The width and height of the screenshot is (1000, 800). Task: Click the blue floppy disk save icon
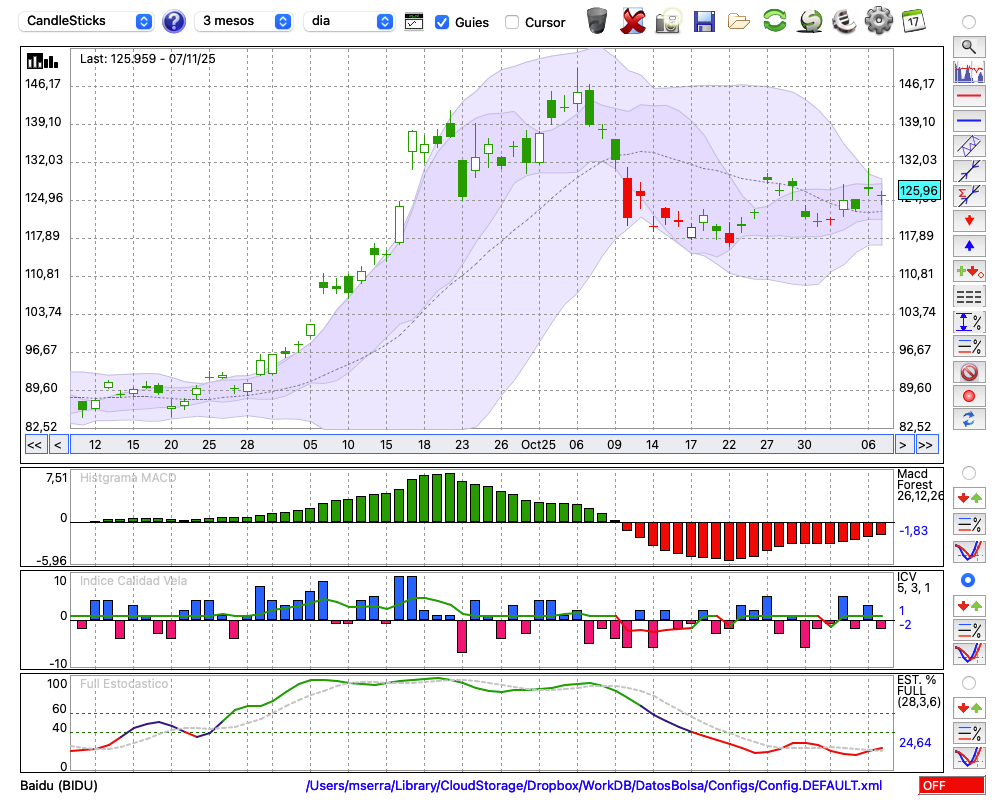704,20
